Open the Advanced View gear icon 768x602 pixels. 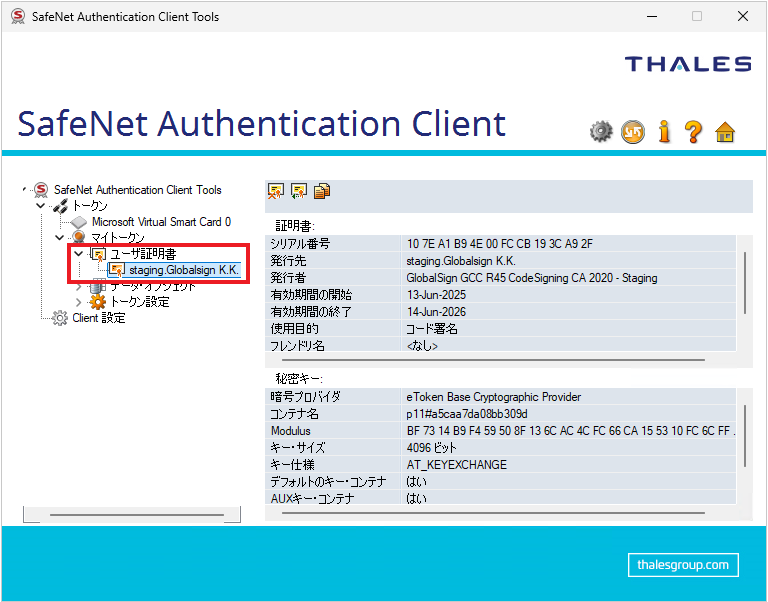point(600,131)
